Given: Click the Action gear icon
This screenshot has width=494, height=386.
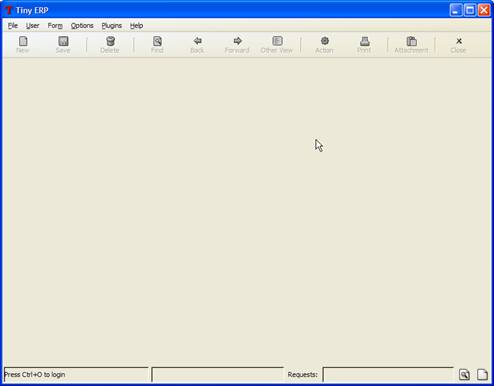Looking at the screenshot, I should pos(324,41).
